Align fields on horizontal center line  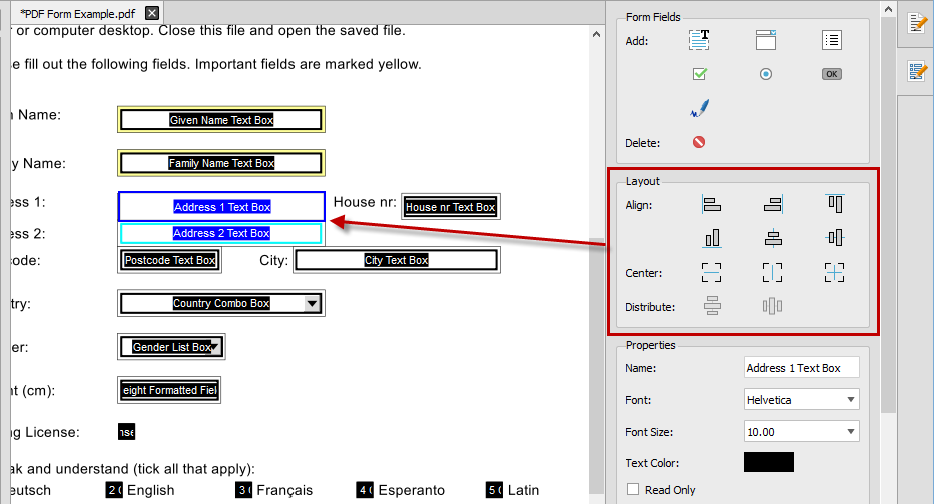835,238
